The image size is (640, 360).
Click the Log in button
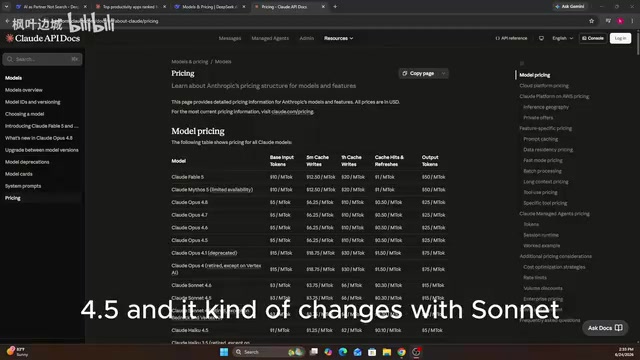click(x=620, y=38)
